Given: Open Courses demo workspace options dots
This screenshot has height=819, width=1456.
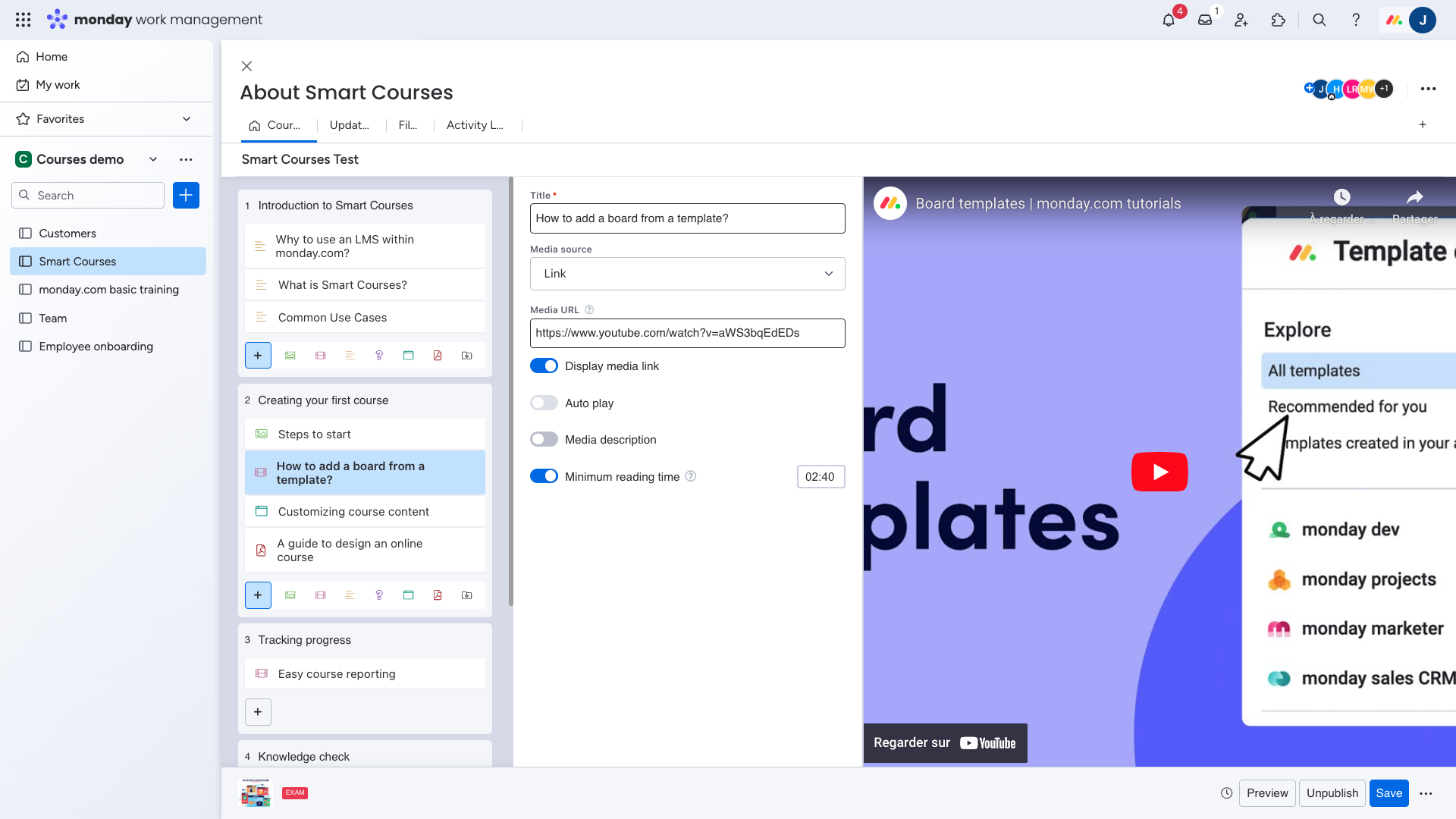Looking at the screenshot, I should click(x=186, y=159).
